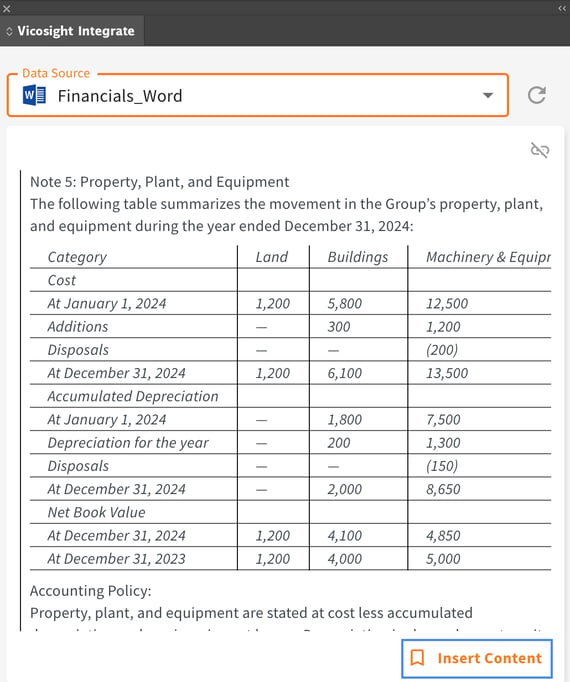Screen dimensions: 570x682
Task: Select the Note 5 heading text
Action: coord(159,182)
